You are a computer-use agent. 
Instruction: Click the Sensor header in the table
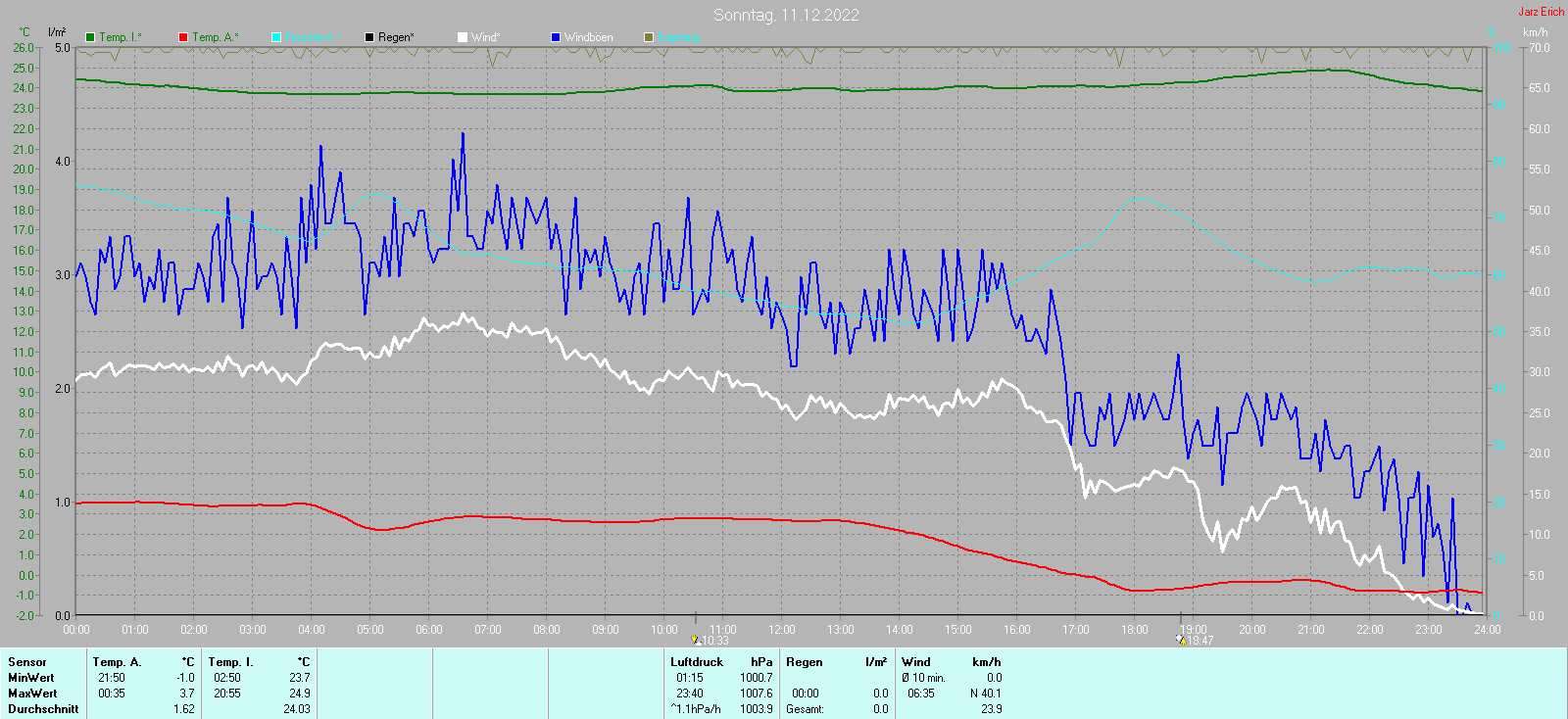click(27, 662)
